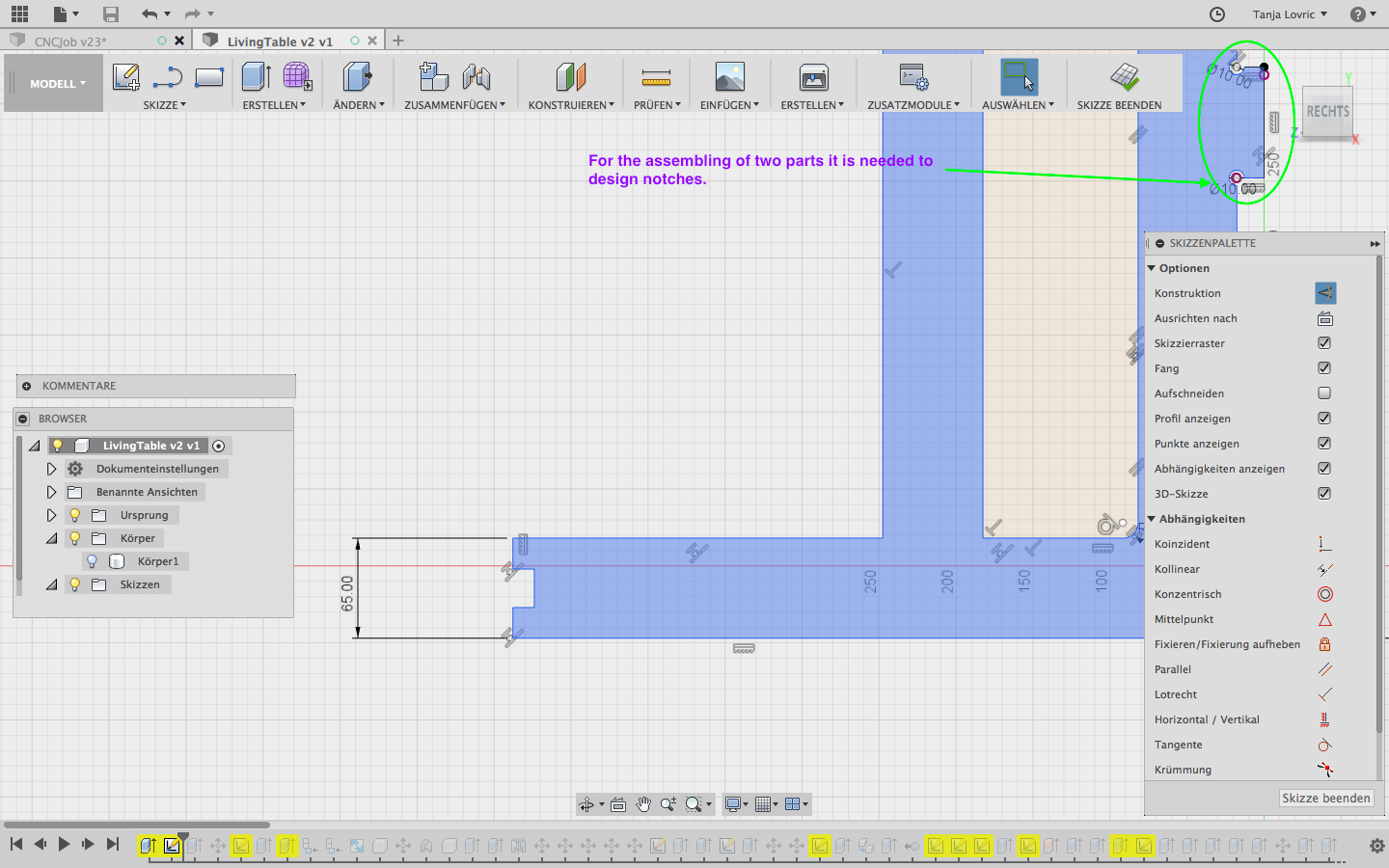Expand the Dokumenteinstellungen tree node

(x=51, y=469)
